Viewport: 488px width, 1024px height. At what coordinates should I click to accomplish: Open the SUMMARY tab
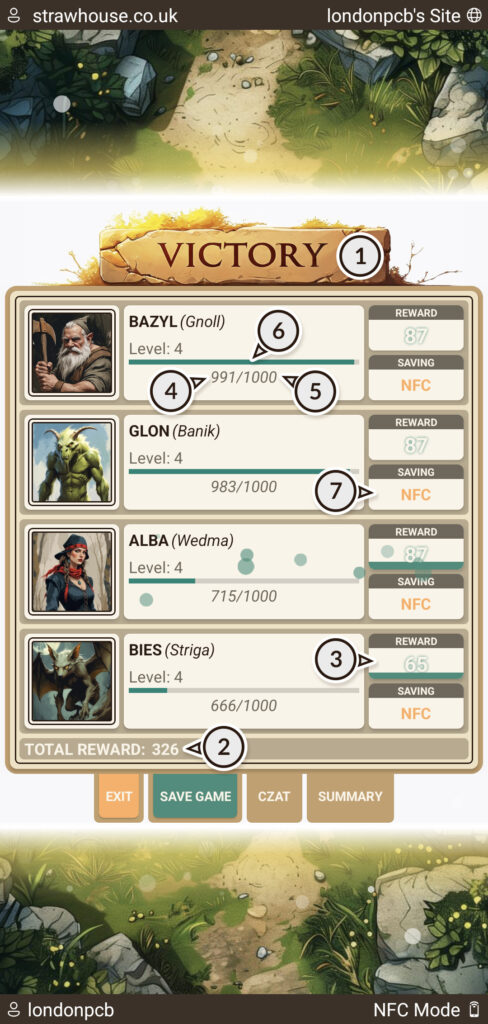pyautogui.click(x=350, y=797)
